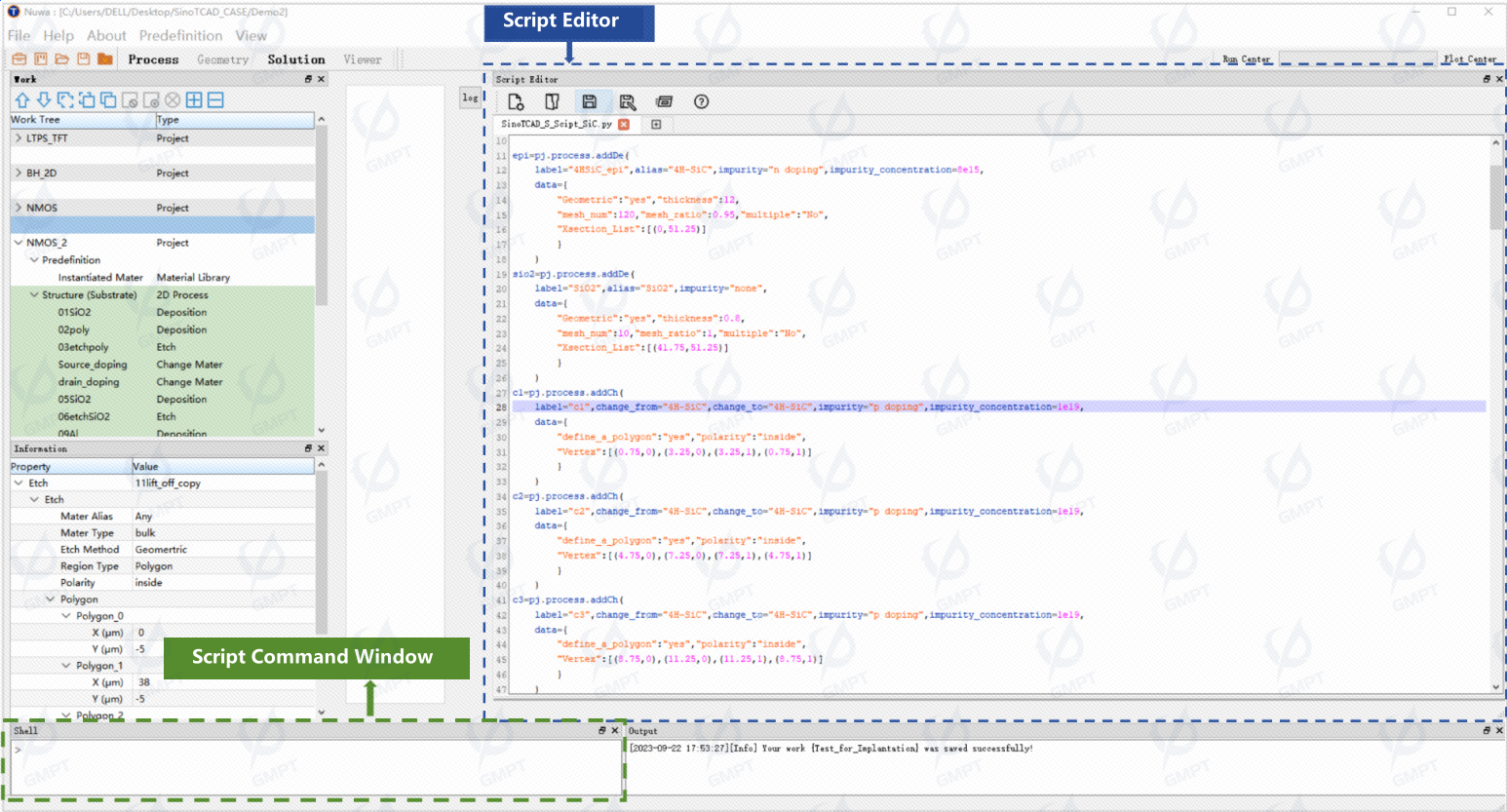Close the SinoTCAD_S_Scipt_SiC.py tab
Screen dimensions: 1507x812
(624, 125)
